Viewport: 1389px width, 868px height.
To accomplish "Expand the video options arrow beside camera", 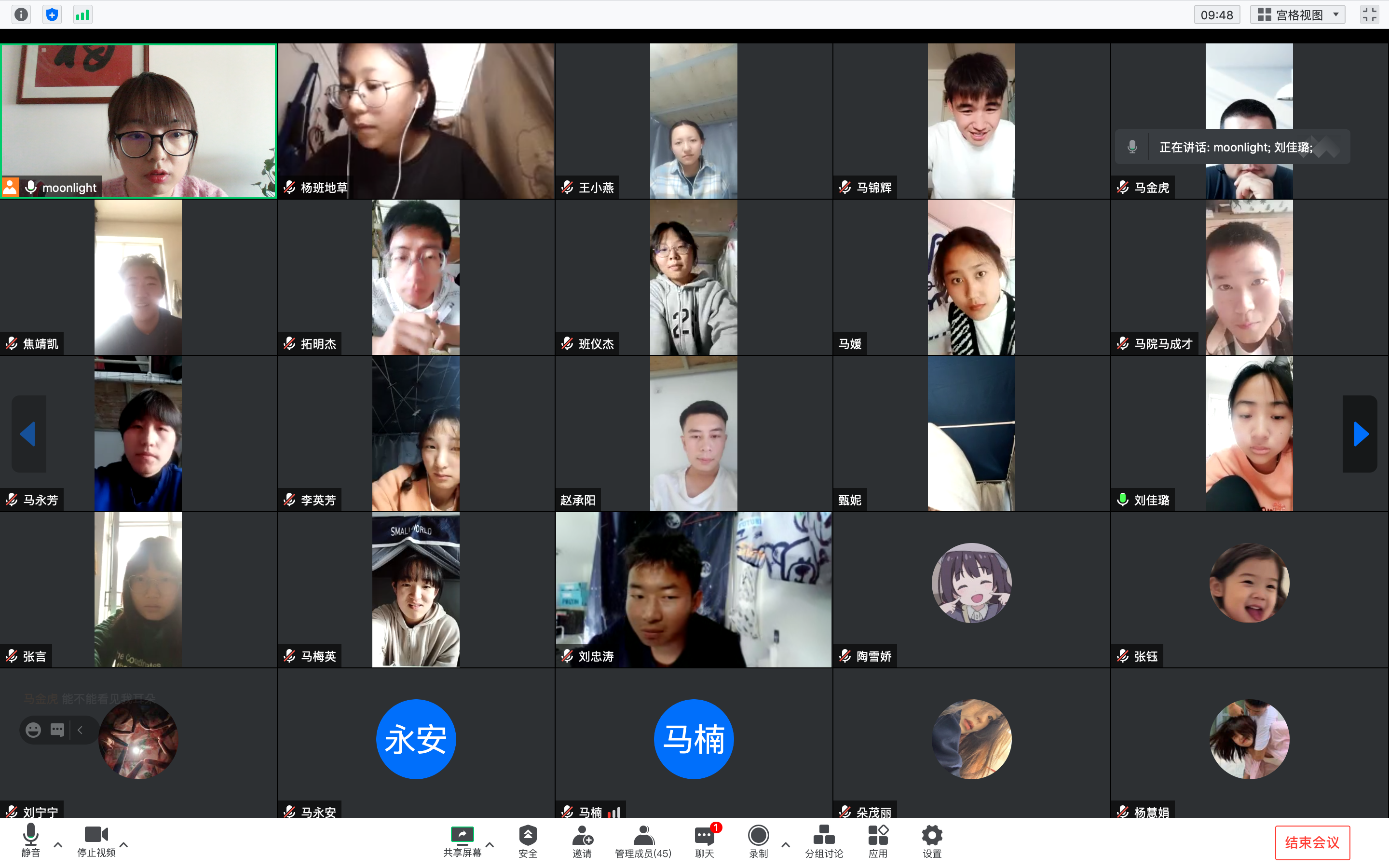I will tap(124, 844).
